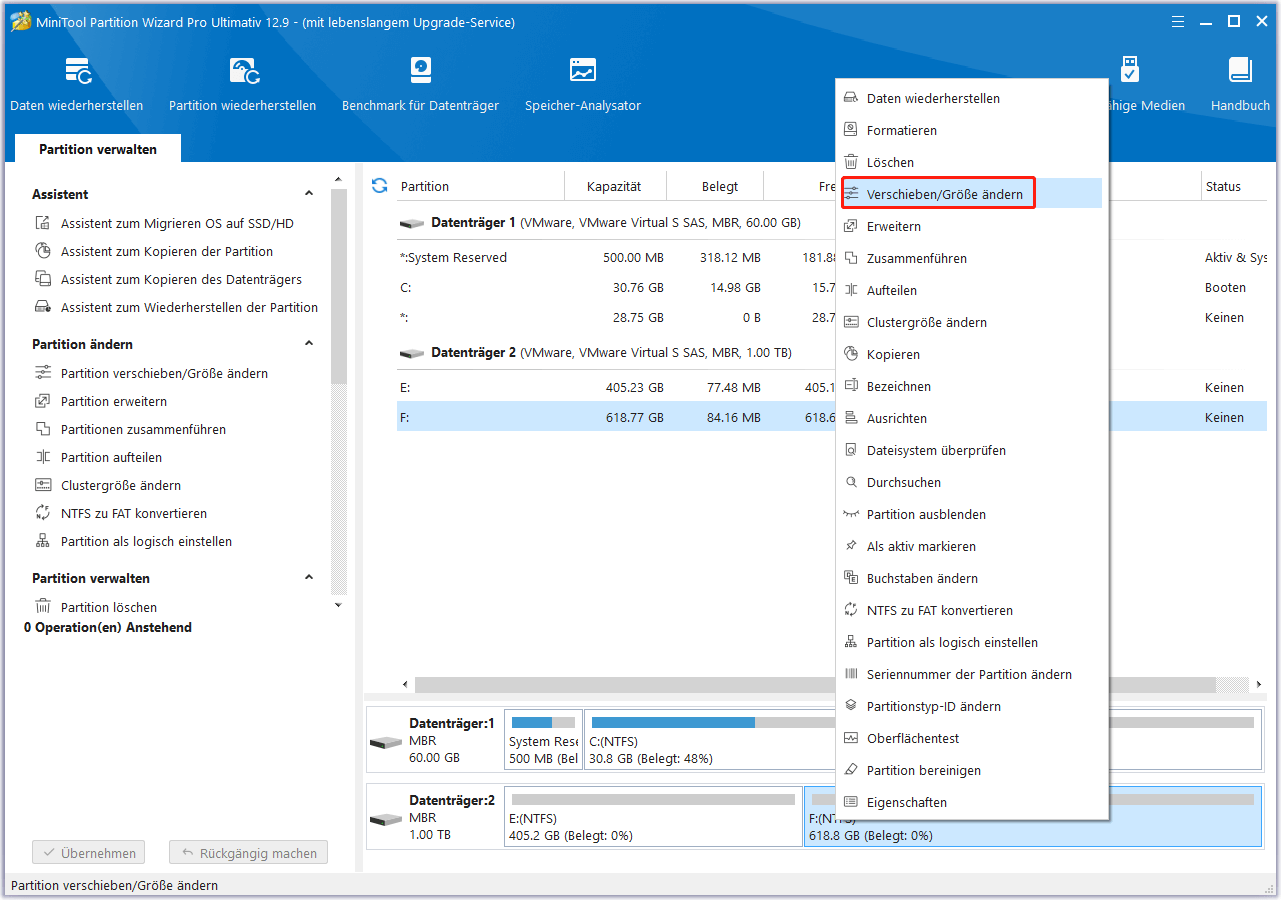1282x901 pixels.
Task: Select Daten wiederherstellen from context menu
Action: pyautogui.click(x=971, y=99)
